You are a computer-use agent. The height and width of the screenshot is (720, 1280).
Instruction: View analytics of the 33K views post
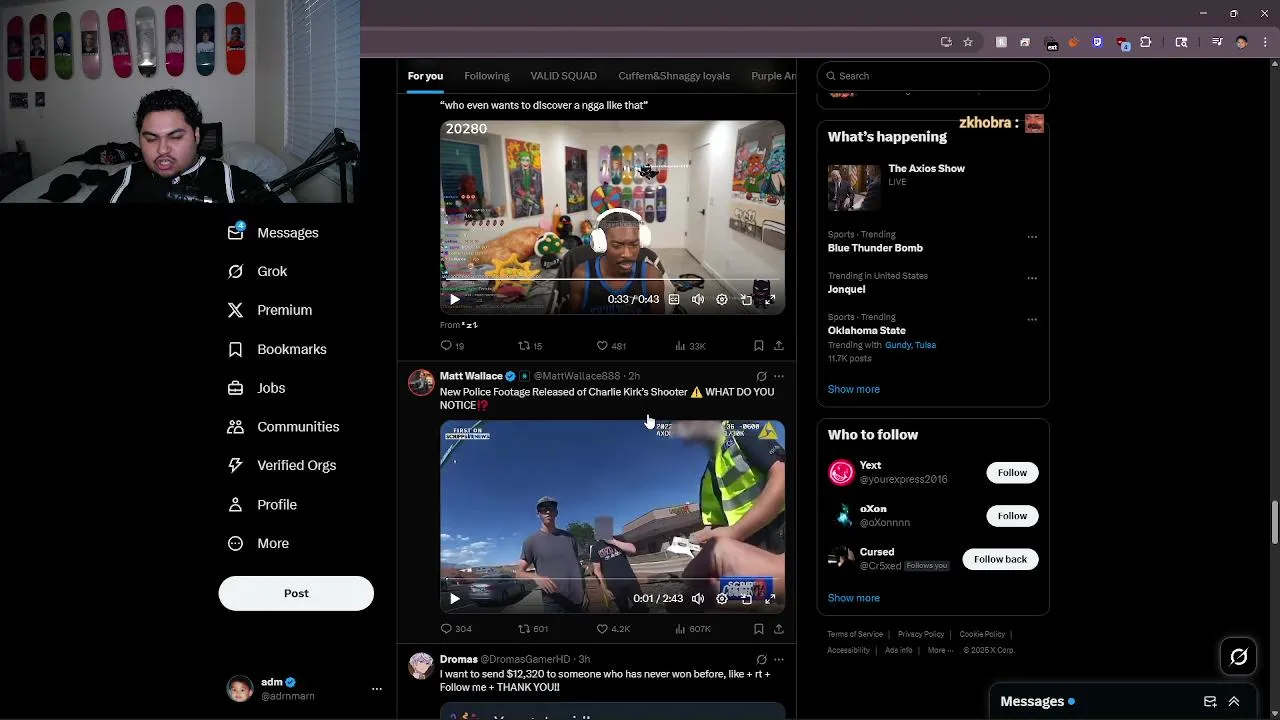(x=690, y=346)
